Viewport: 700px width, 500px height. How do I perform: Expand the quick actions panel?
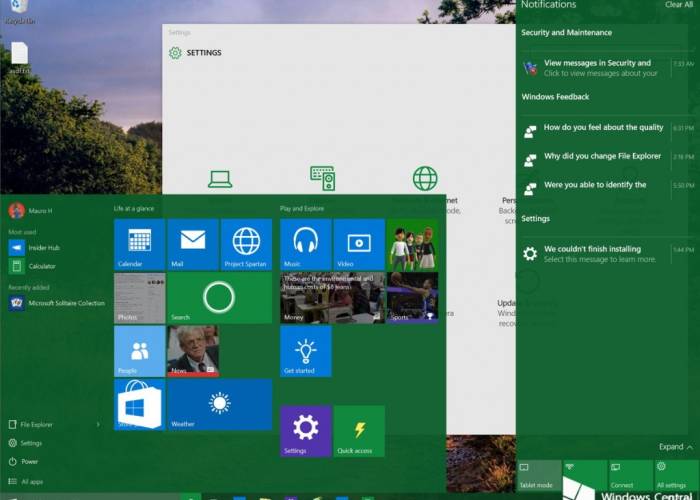676,447
